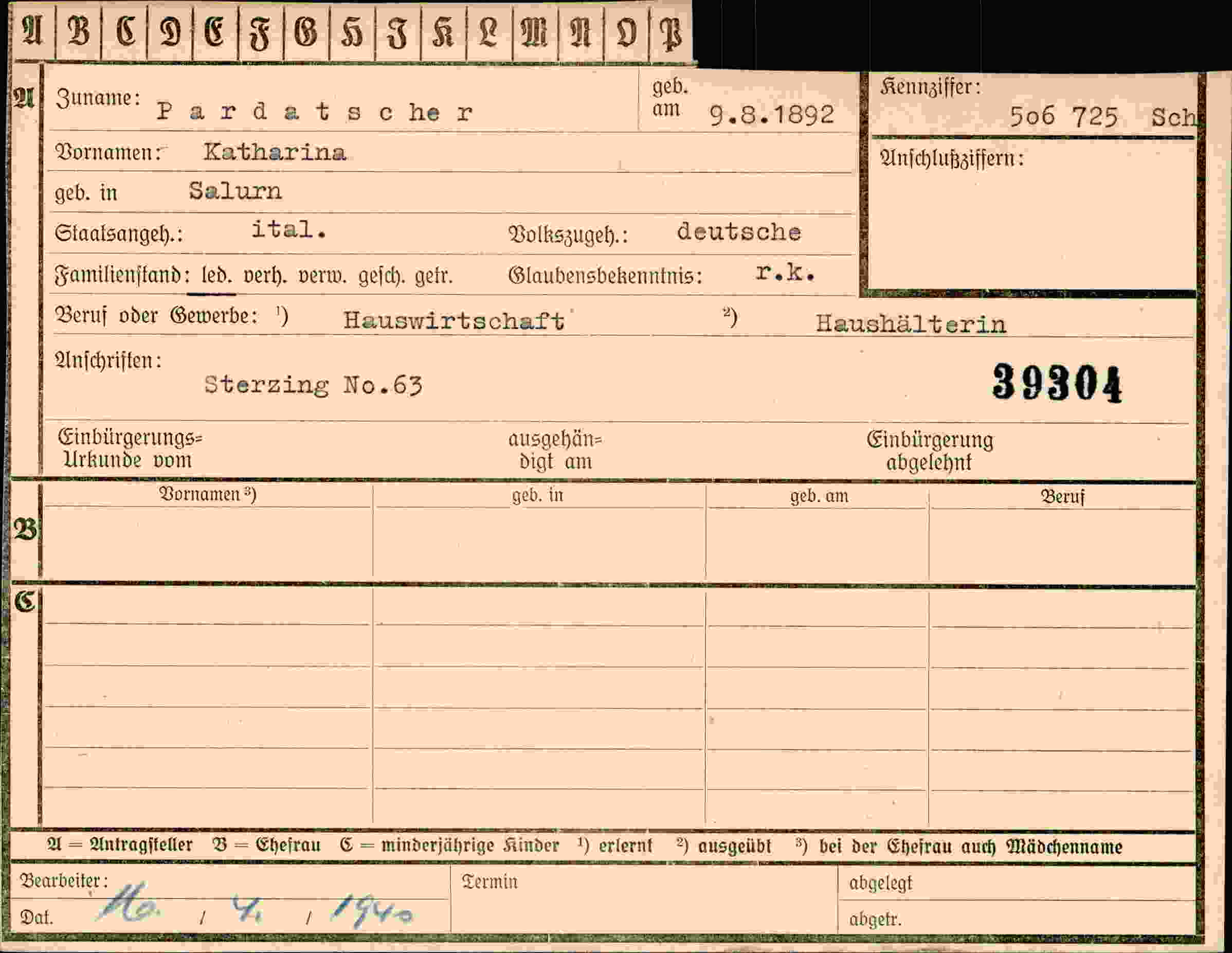
Task: Click the footnote 'B = Ehefrau'
Action: point(266,844)
